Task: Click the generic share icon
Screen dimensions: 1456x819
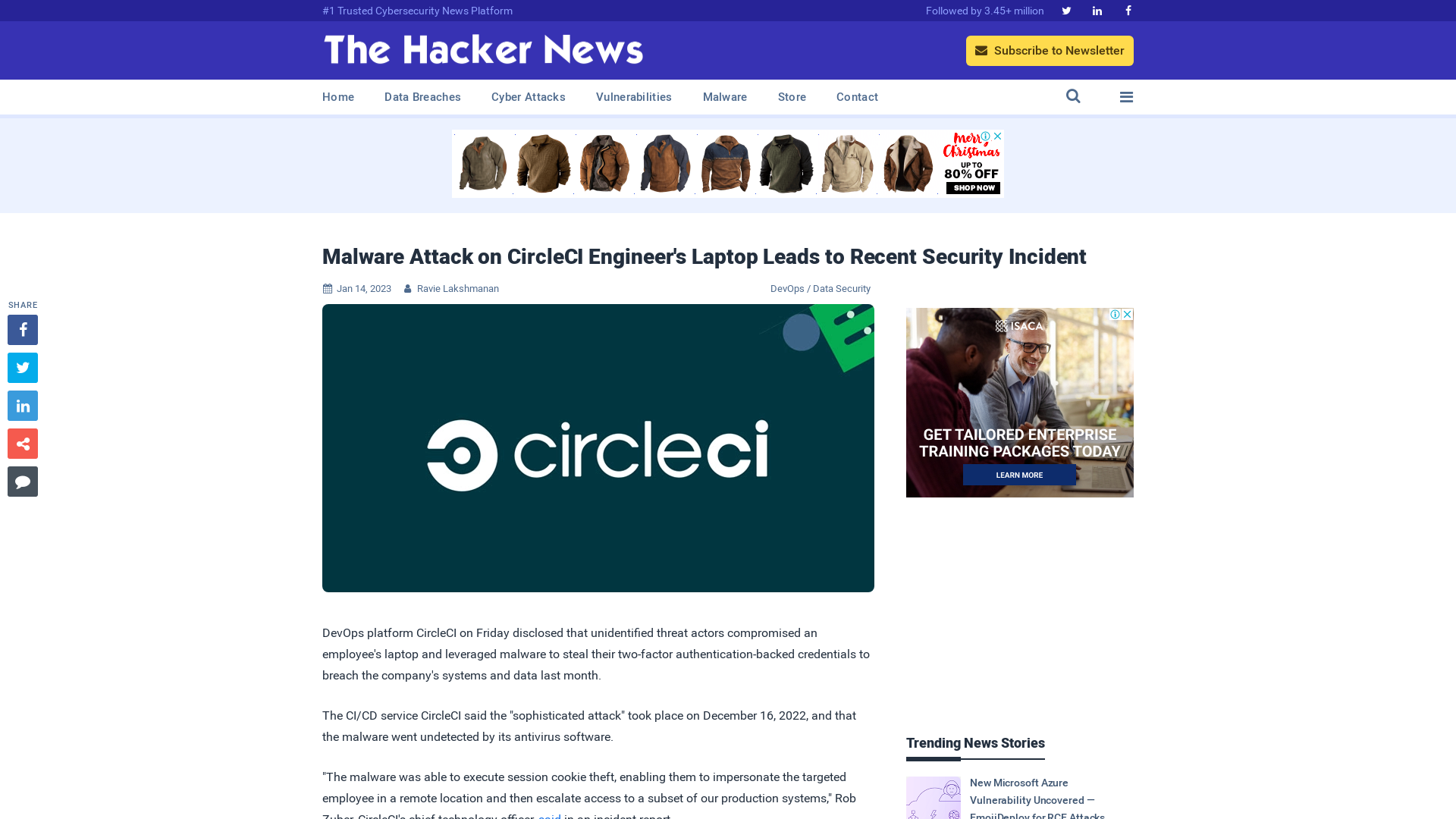Action: click(22, 444)
